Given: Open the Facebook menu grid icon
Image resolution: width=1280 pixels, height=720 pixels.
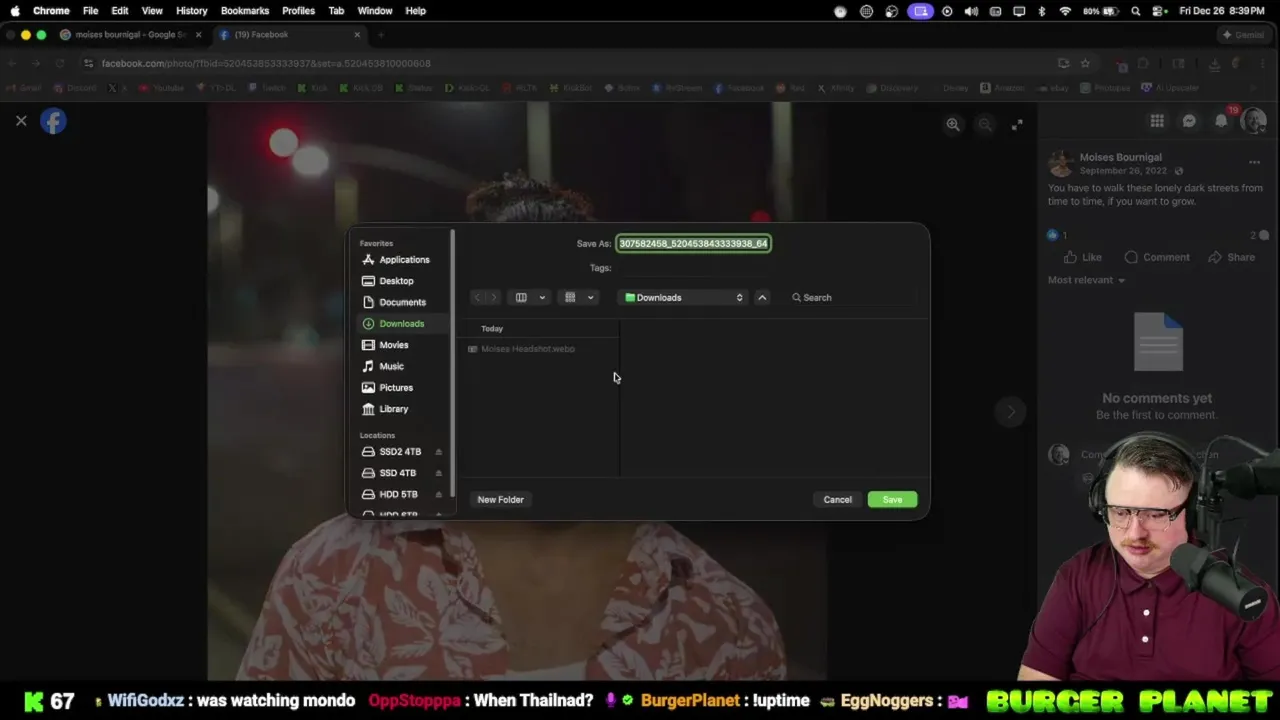Looking at the screenshot, I should pos(1157,121).
